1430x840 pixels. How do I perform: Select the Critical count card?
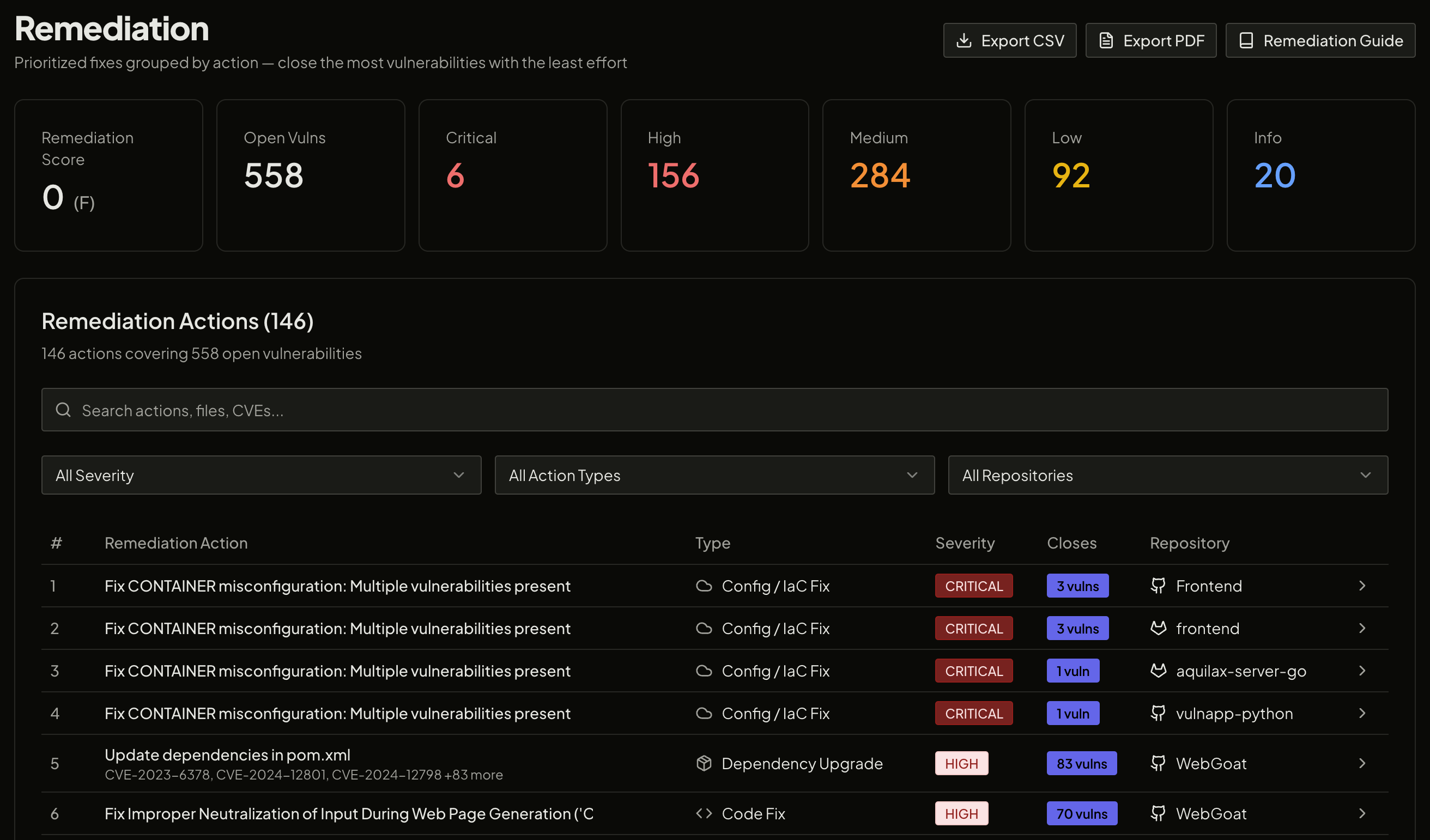[x=512, y=175]
